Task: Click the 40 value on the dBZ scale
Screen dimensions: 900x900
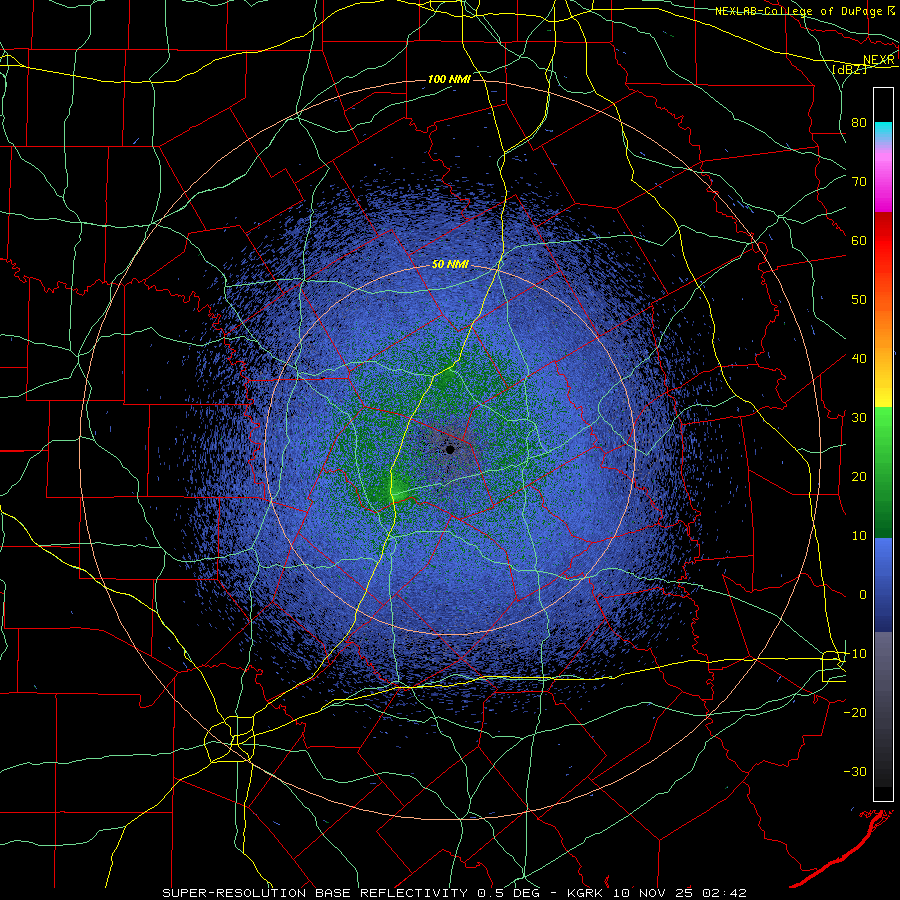Action: coord(859,359)
